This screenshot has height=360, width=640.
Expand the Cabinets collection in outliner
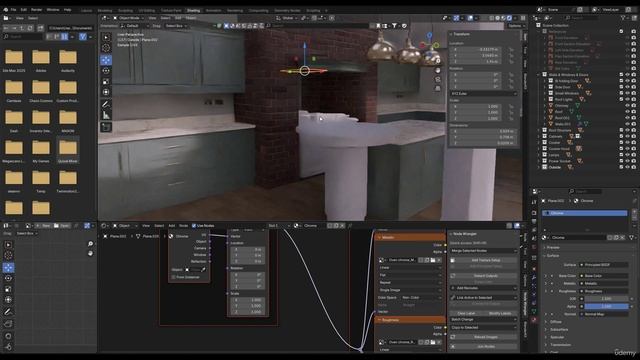(539, 136)
